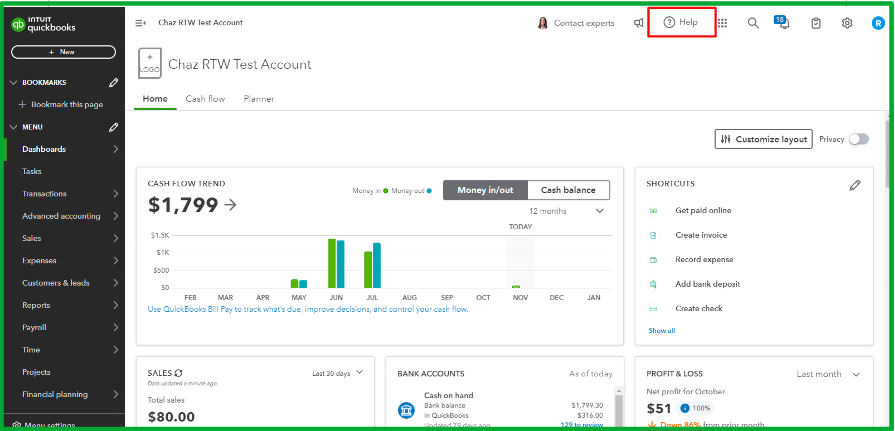Image resolution: width=895 pixels, height=431 pixels.
Task: Click the 129 to review link
Action: click(x=582, y=425)
